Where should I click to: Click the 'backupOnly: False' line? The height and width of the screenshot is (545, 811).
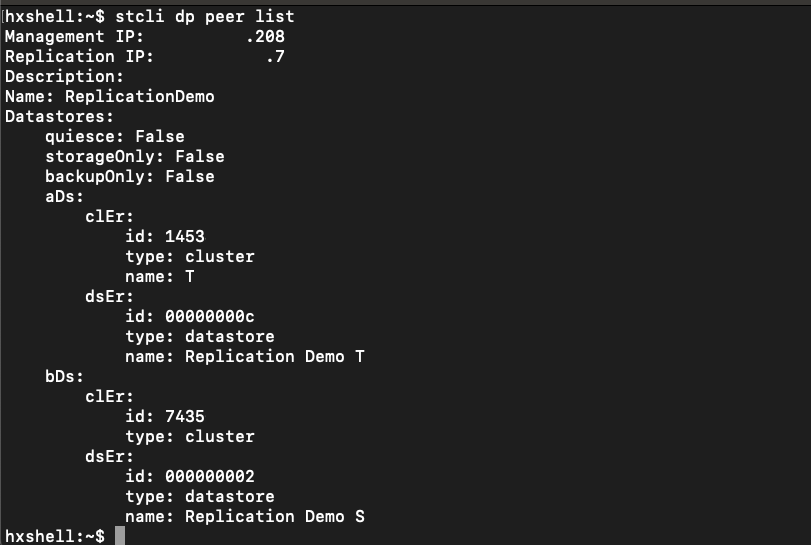click(x=130, y=176)
